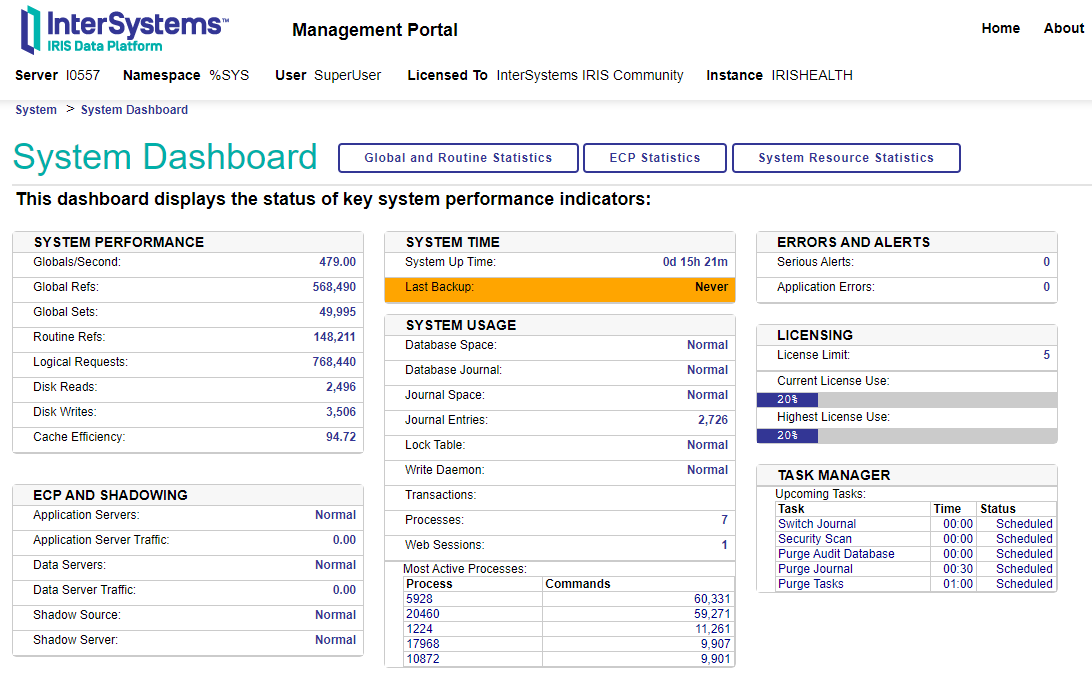Click the System breadcrumb link
Screen dimensions: 1092x679
click(36, 110)
